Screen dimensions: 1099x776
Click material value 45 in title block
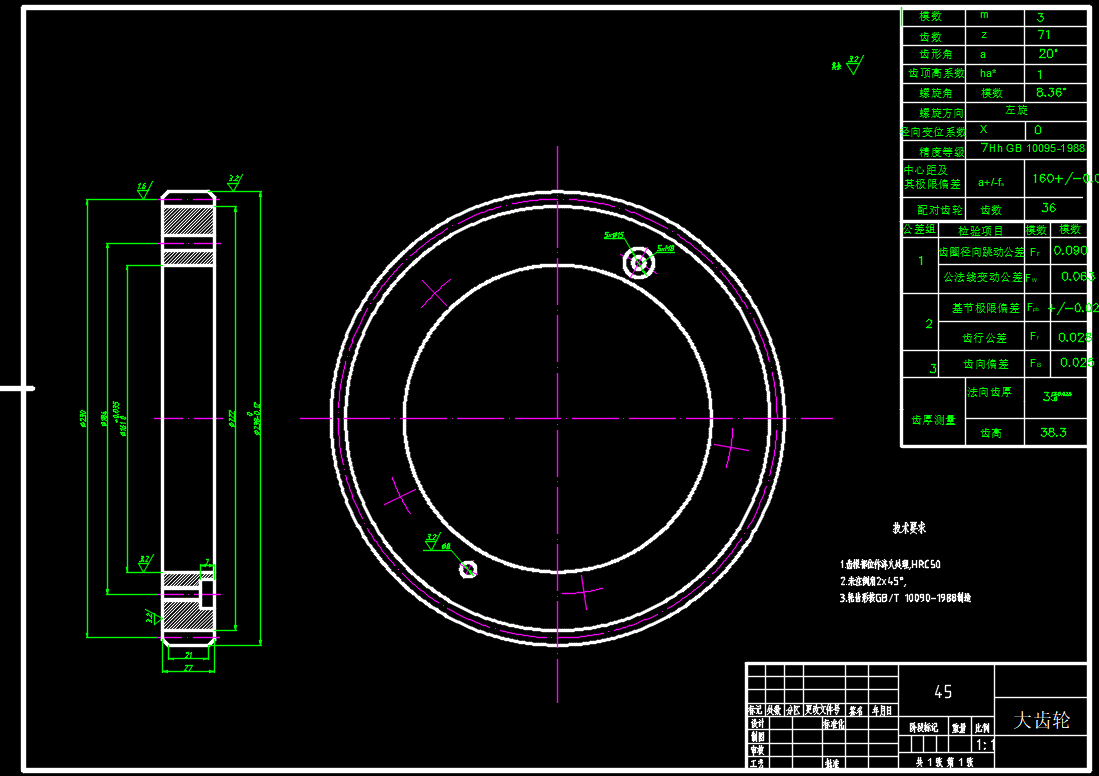click(942, 691)
